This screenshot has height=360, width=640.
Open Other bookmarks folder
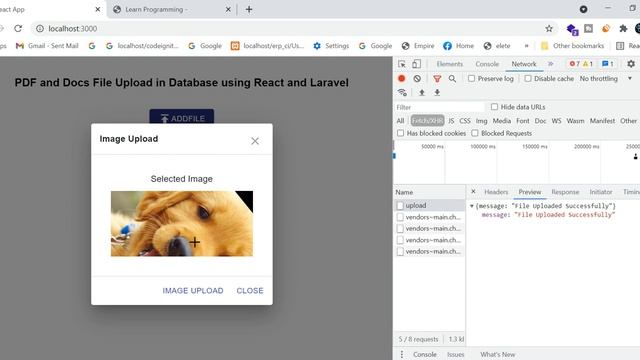572,46
